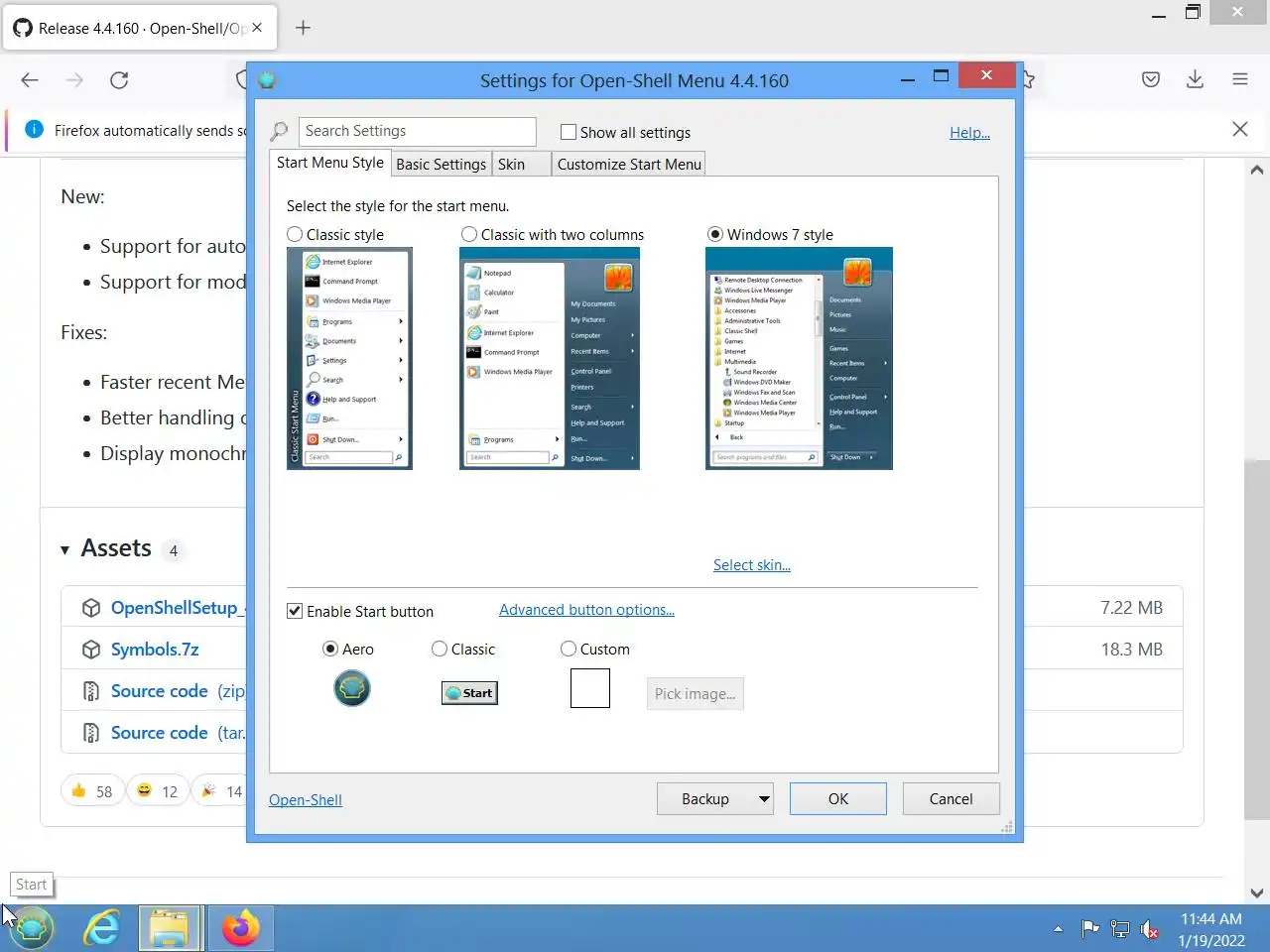Viewport: 1270px width, 952px height.
Task: Open Firefox Pocket save icon
Action: (1151, 79)
